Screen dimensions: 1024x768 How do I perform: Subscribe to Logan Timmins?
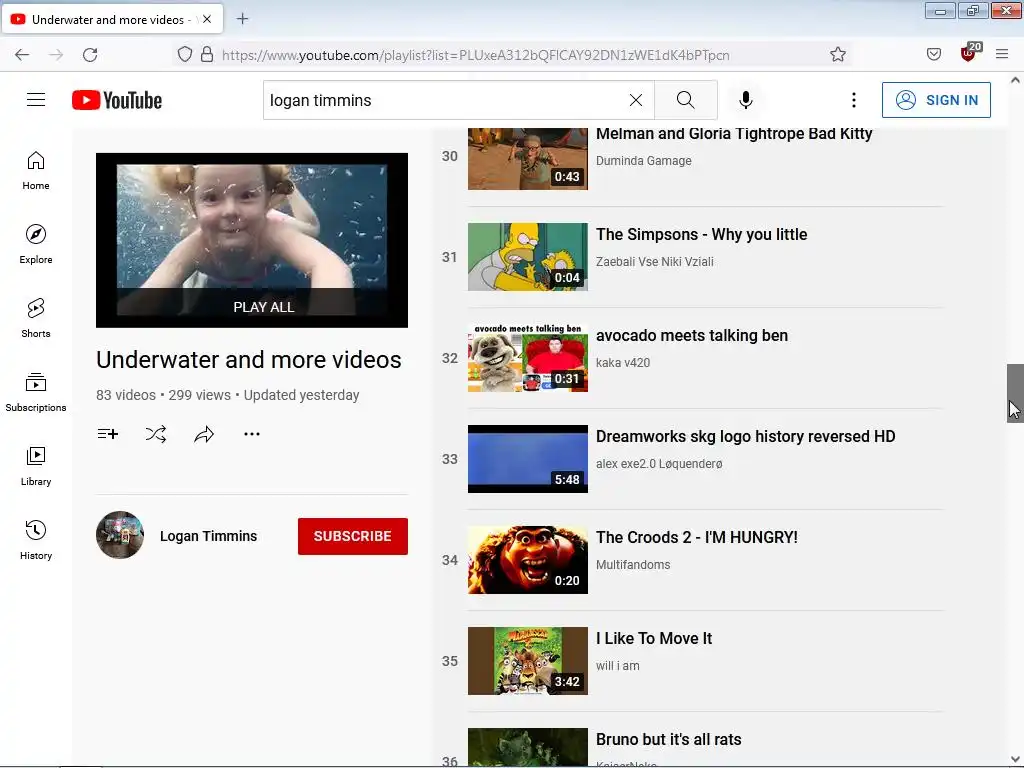(x=353, y=536)
